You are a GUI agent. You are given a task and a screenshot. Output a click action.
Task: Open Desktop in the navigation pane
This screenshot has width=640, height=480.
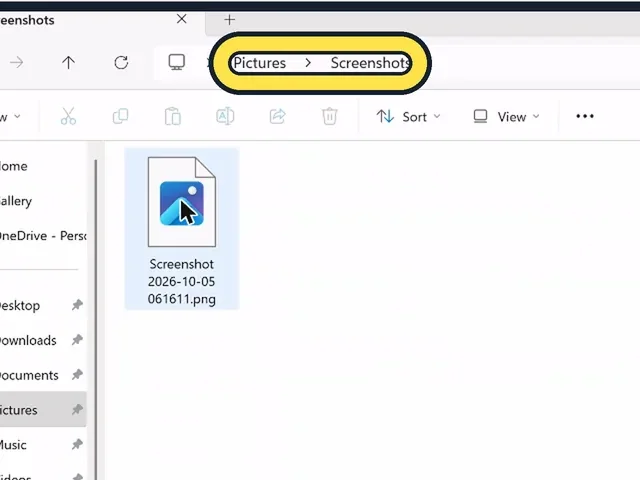tap(20, 305)
